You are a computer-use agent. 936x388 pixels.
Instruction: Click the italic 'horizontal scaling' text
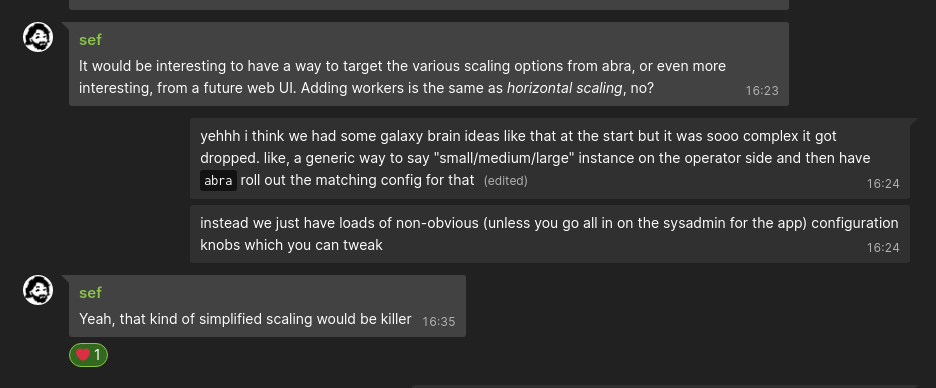pos(564,88)
